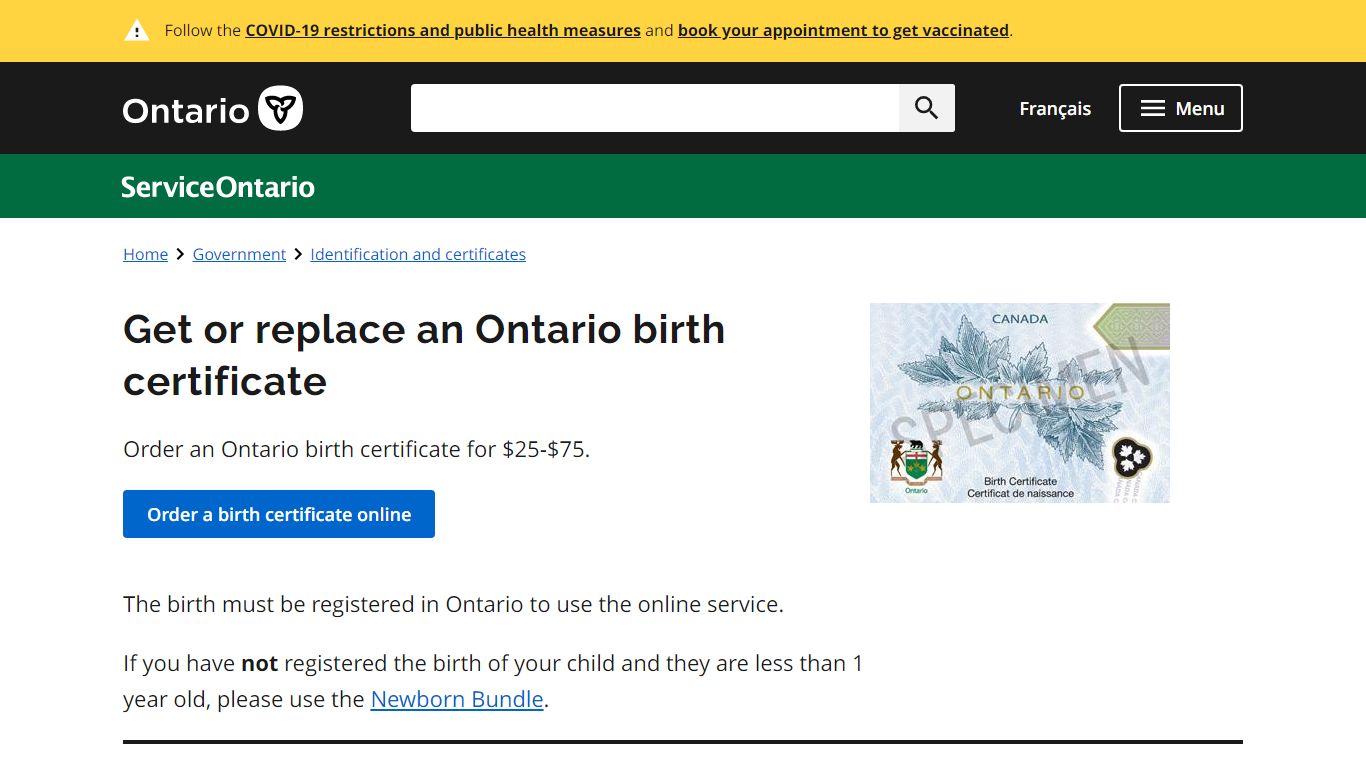Open the Government breadcrumb link
Image resolution: width=1366 pixels, height=768 pixels.
tap(239, 254)
